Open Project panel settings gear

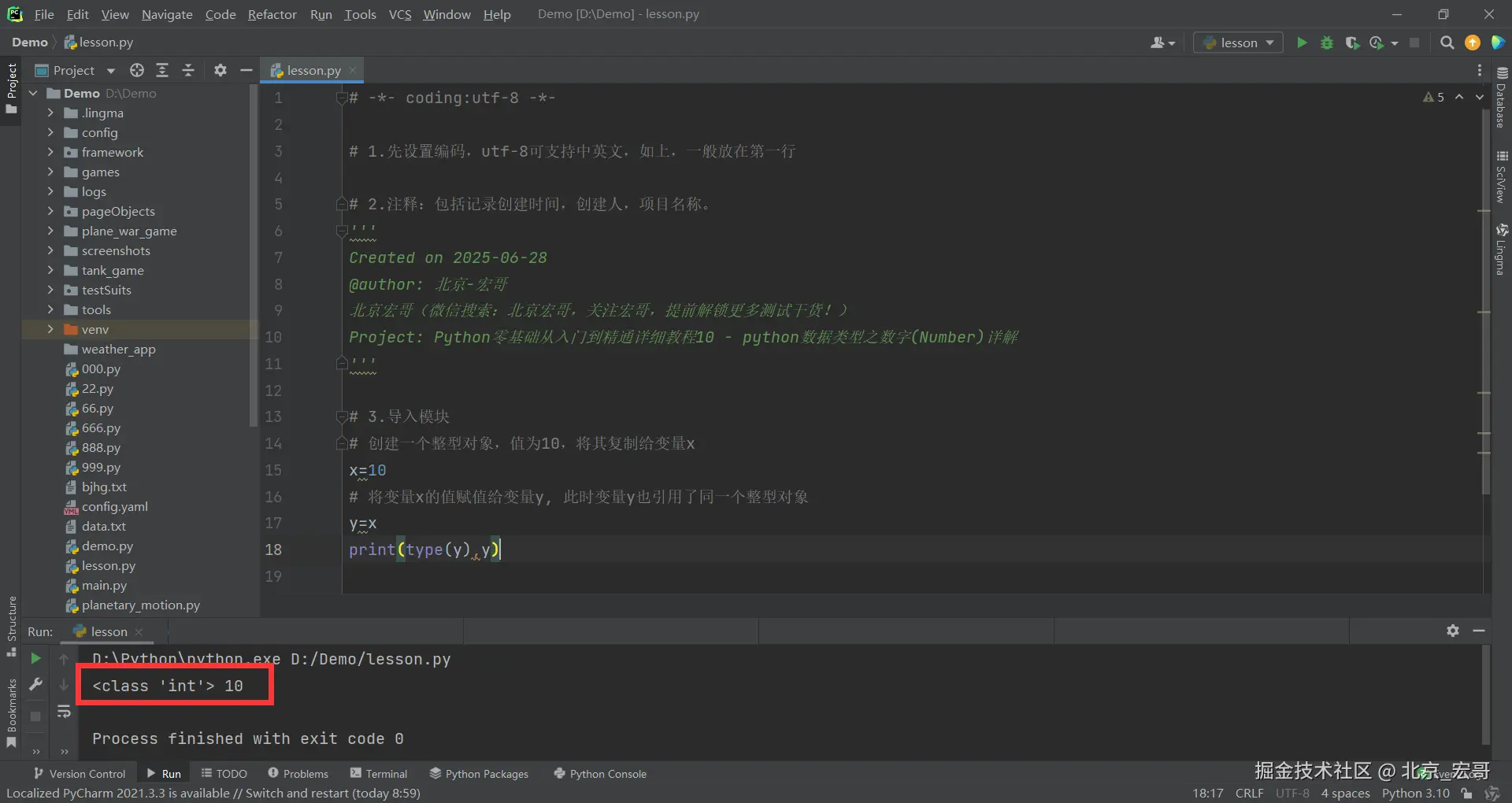click(x=220, y=70)
